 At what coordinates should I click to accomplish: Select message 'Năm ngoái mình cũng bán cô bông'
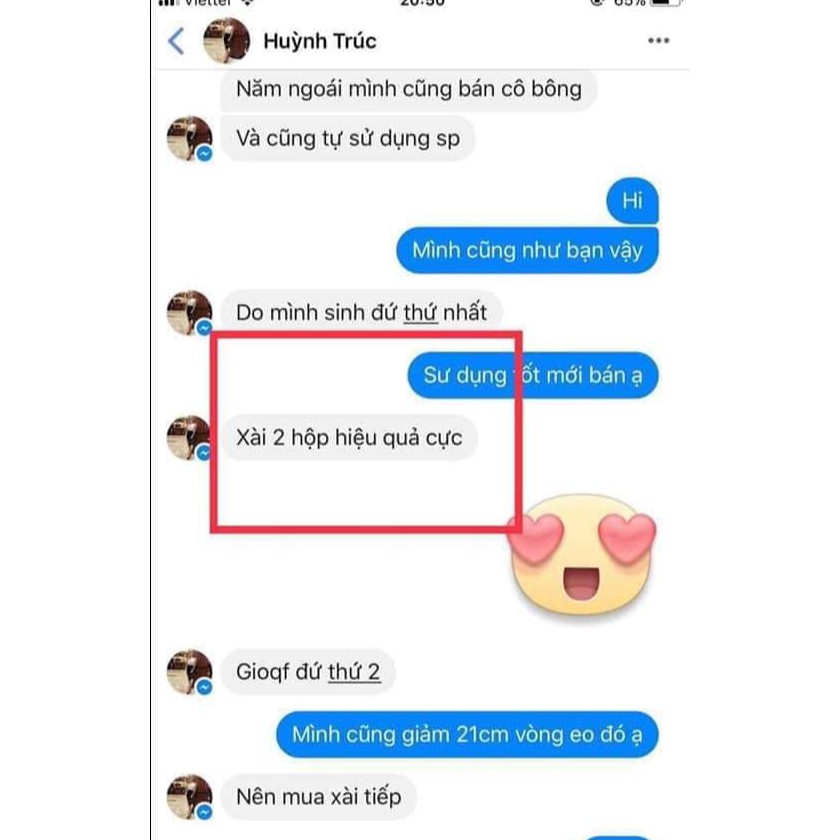(x=409, y=89)
